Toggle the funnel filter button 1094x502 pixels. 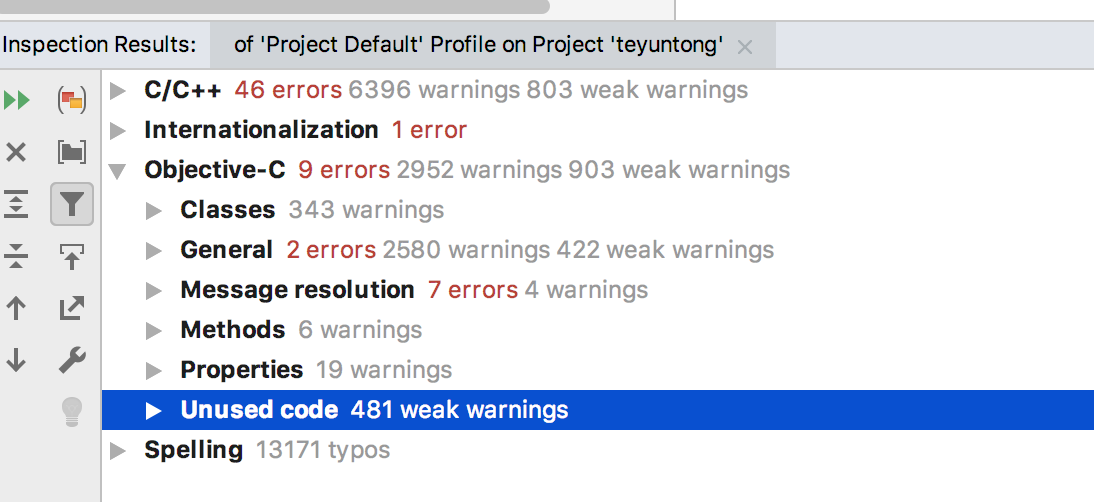pos(72,204)
